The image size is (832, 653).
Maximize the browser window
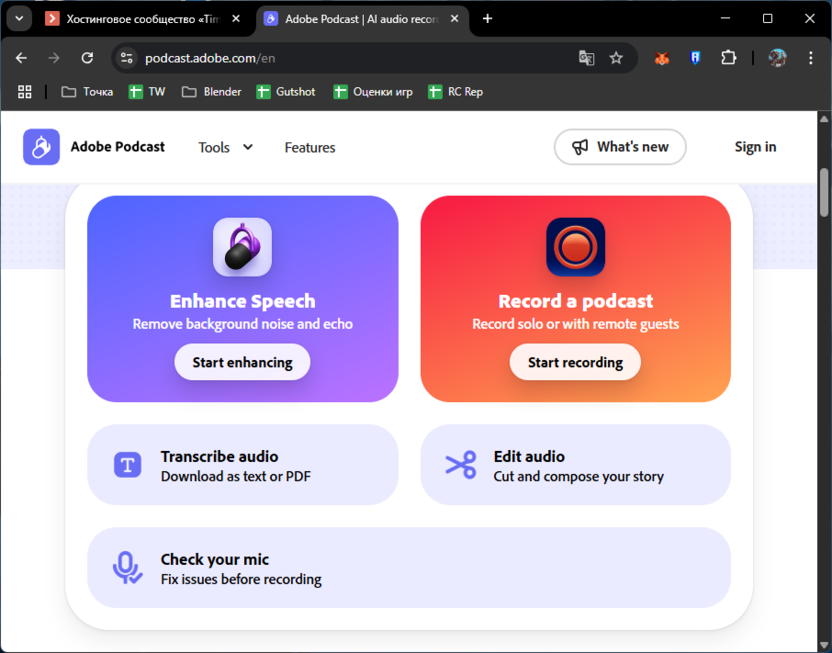pos(767,19)
